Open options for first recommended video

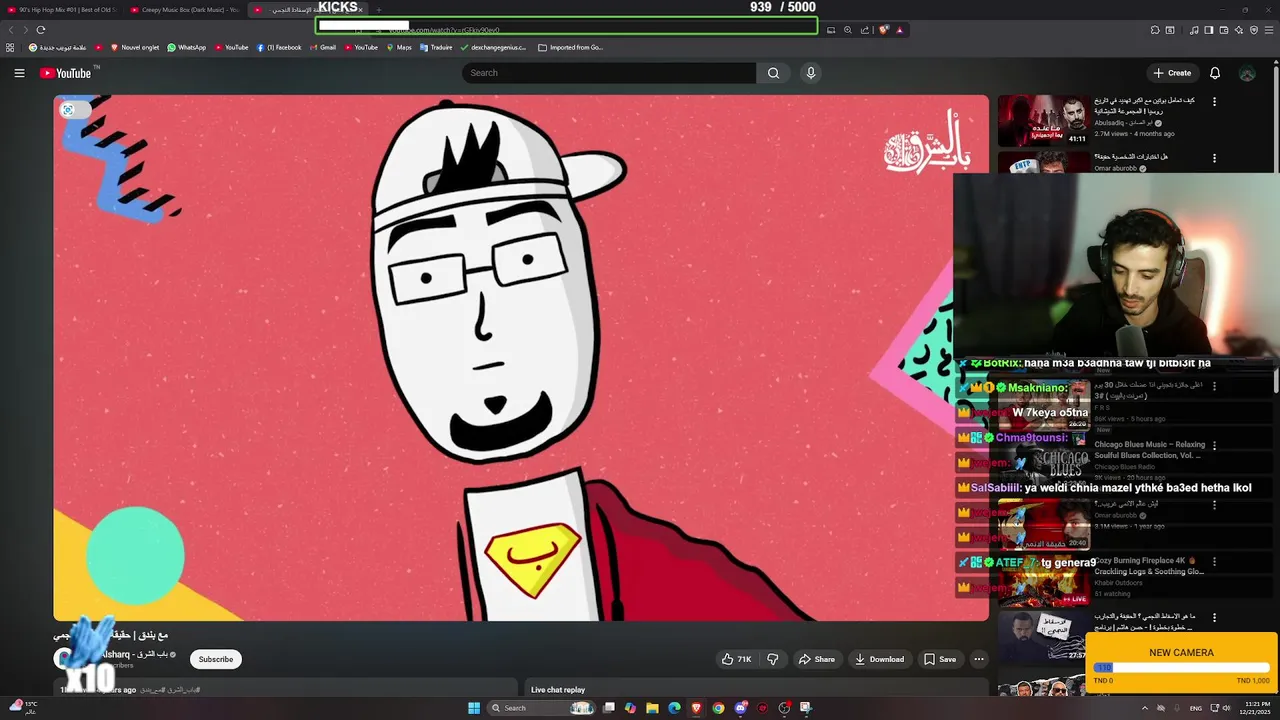pos(1214,102)
